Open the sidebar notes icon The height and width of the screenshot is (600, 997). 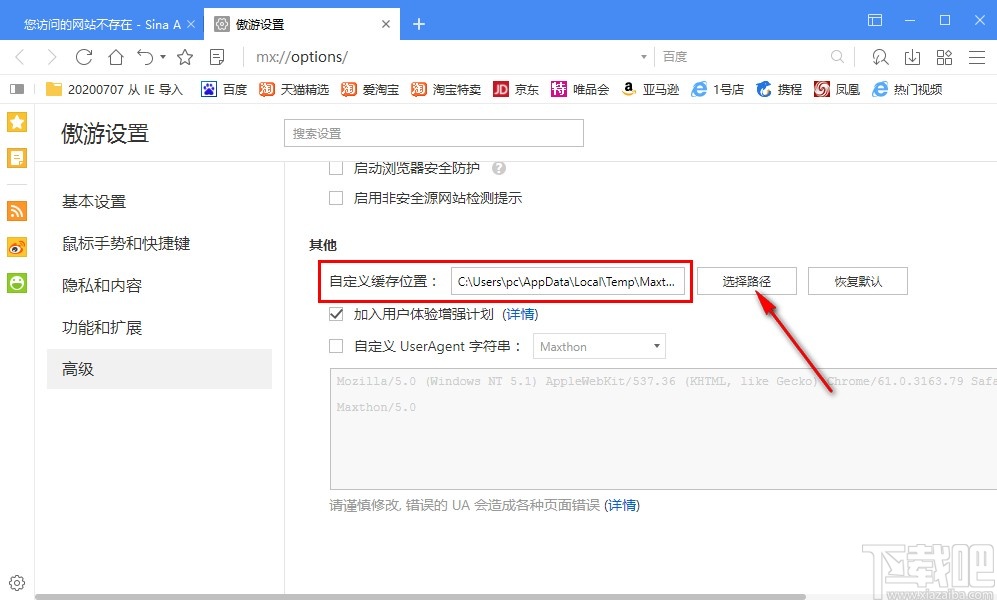(x=17, y=158)
